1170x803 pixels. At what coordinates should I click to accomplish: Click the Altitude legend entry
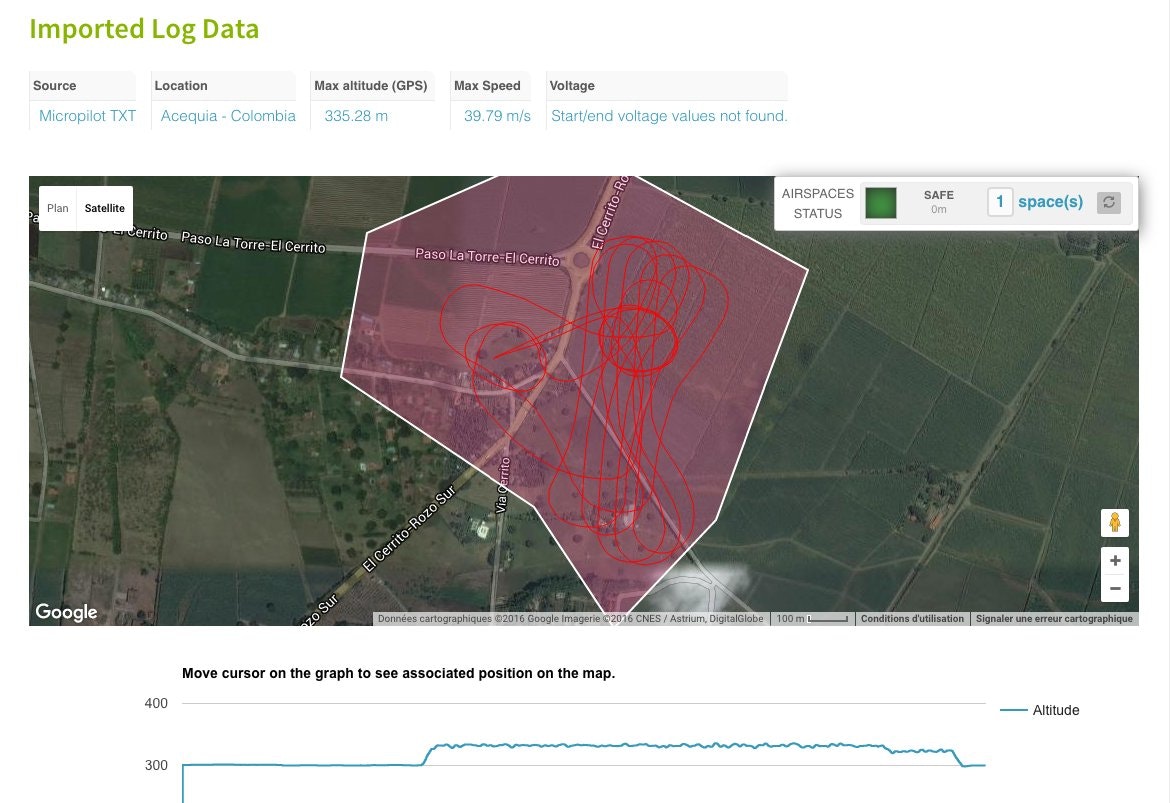[x=1039, y=710]
